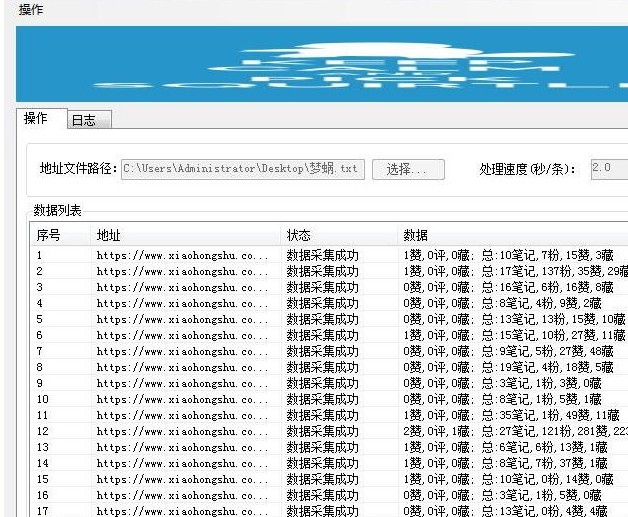
Task: Click 数据采集成功 status in row 17
Action: [322, 511]
